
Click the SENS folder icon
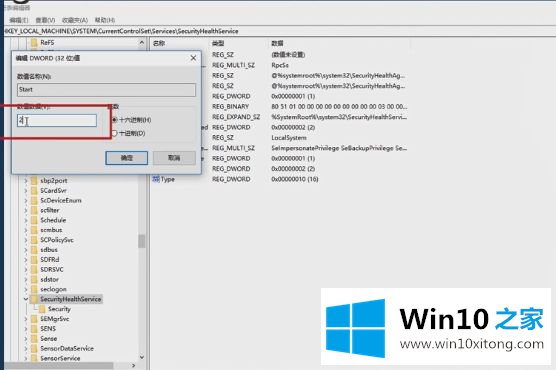[34, 328]
